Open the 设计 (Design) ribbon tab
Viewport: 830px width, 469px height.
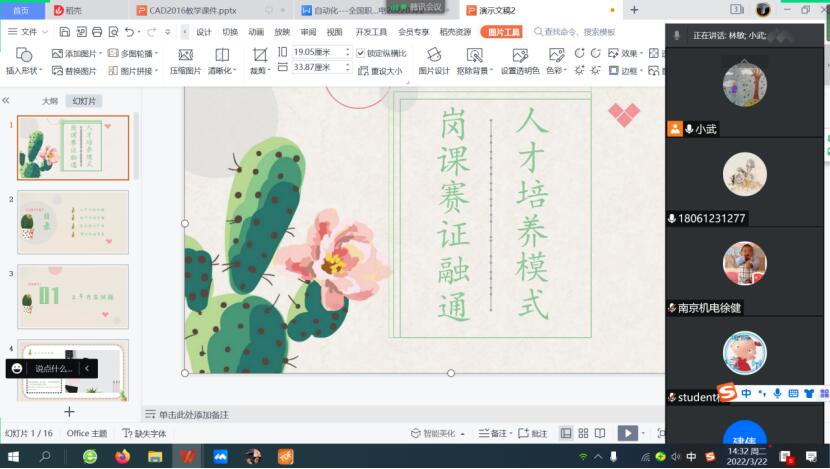tap(204, 32)
